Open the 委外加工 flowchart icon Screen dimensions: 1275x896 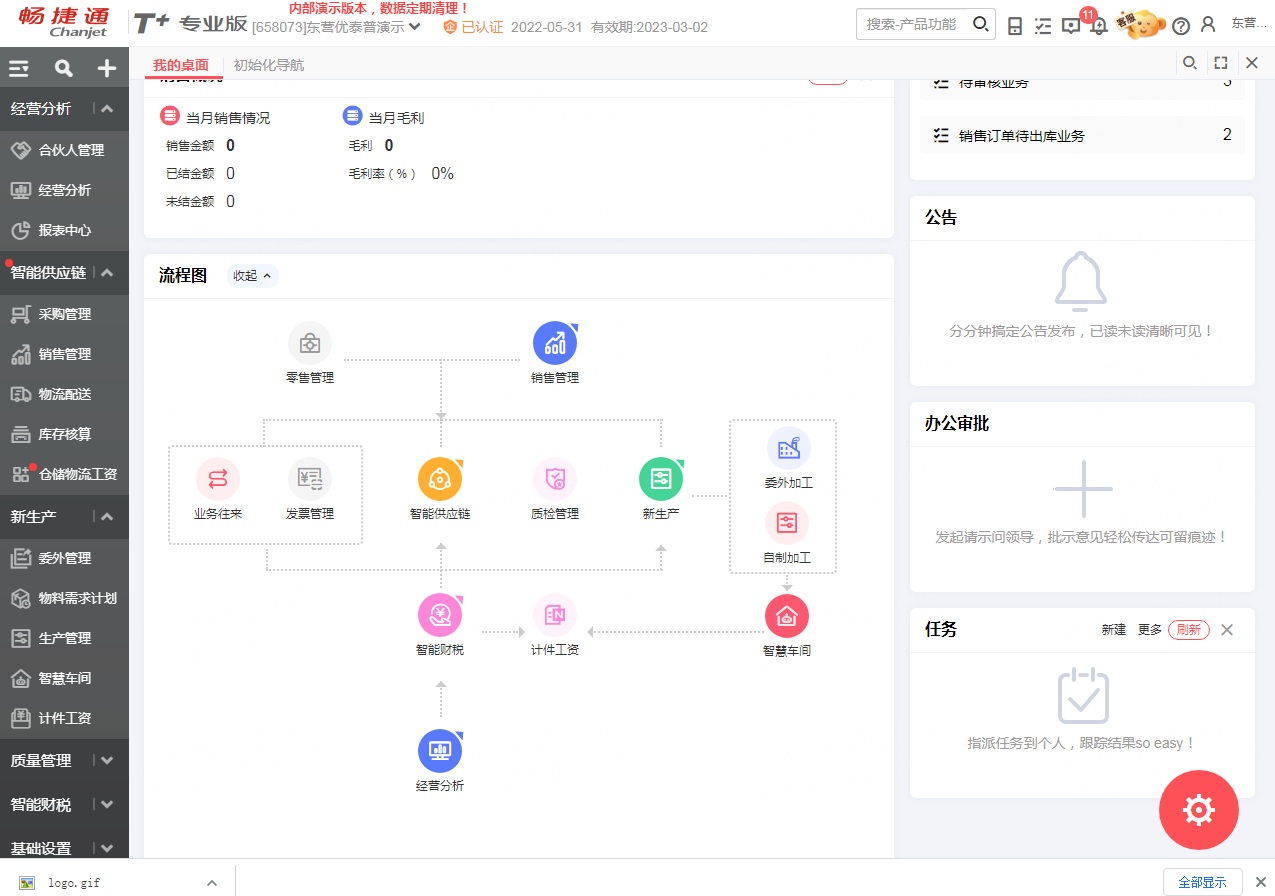click(x=788, y=448)
